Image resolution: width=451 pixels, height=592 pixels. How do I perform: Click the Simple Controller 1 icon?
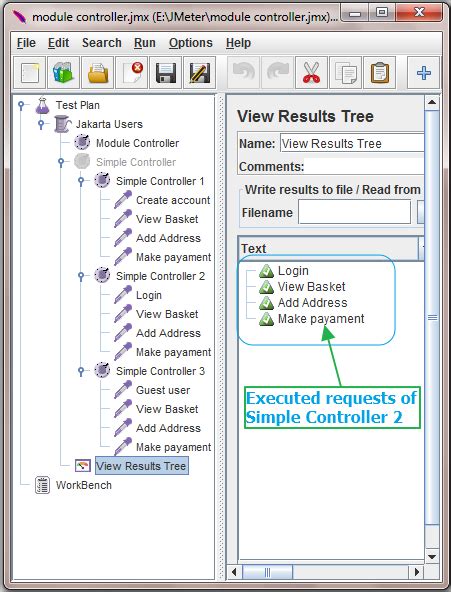pos(102,180)
